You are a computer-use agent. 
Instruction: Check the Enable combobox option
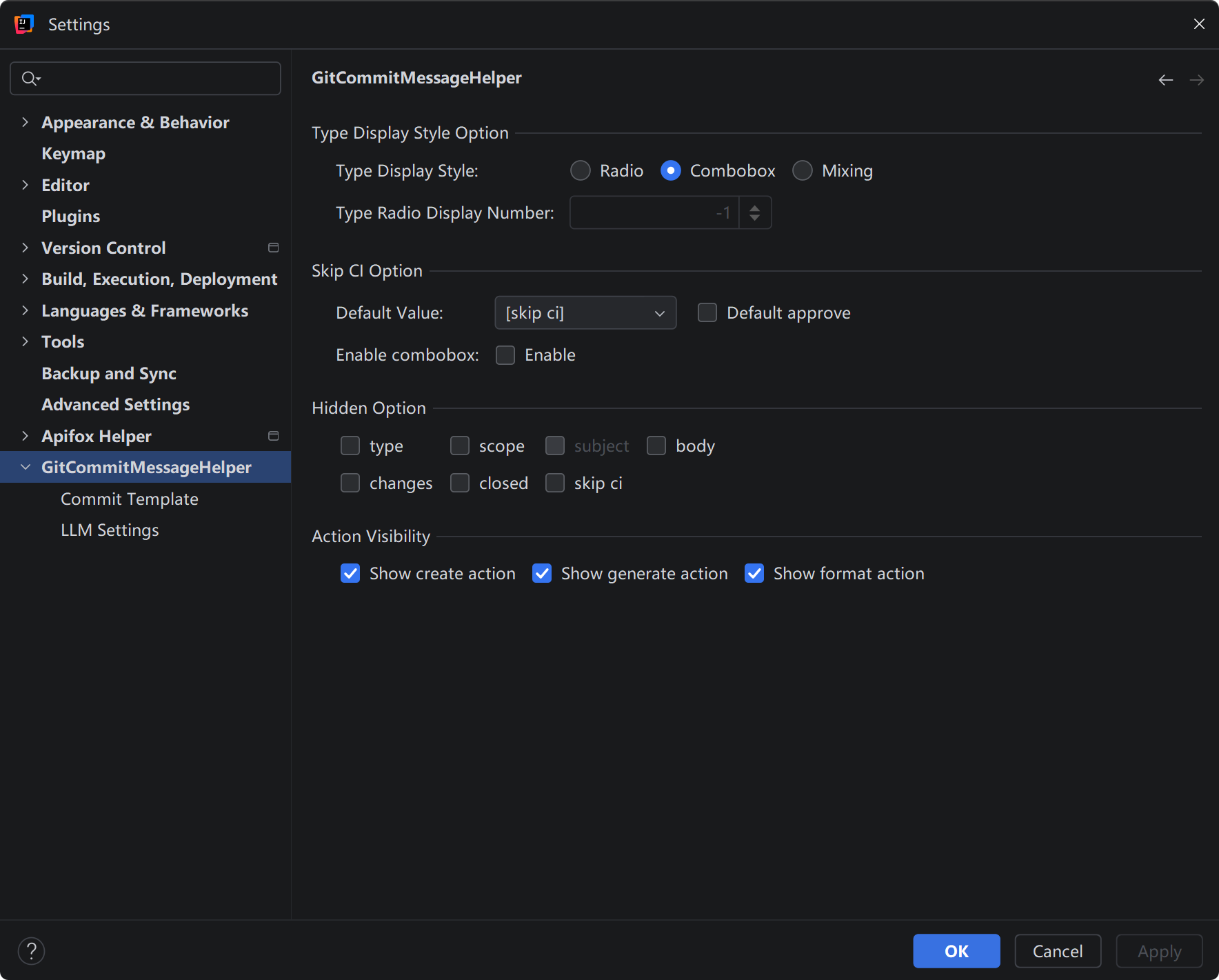(x=505, y=354)
